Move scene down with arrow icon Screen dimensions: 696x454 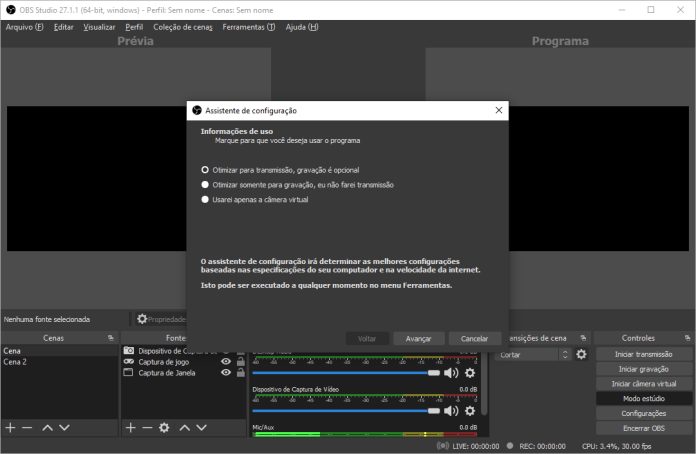(x=64, y=427)
